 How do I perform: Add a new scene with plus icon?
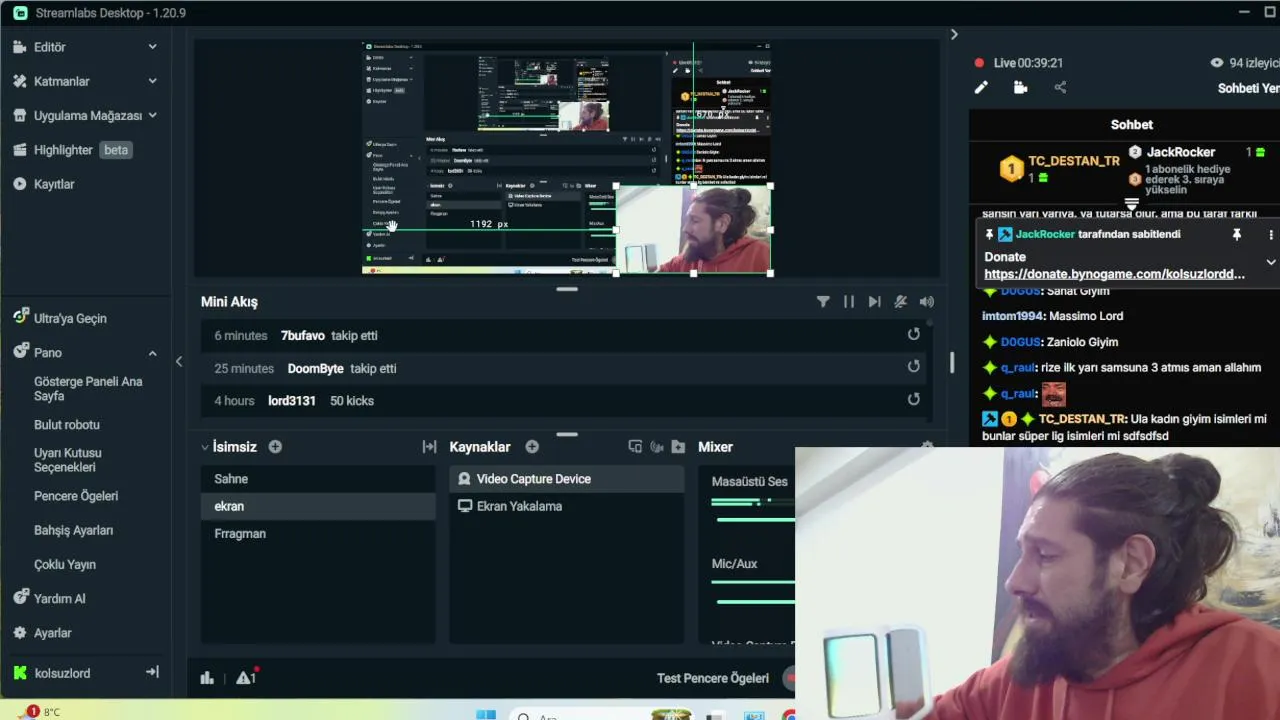[275, 447]
